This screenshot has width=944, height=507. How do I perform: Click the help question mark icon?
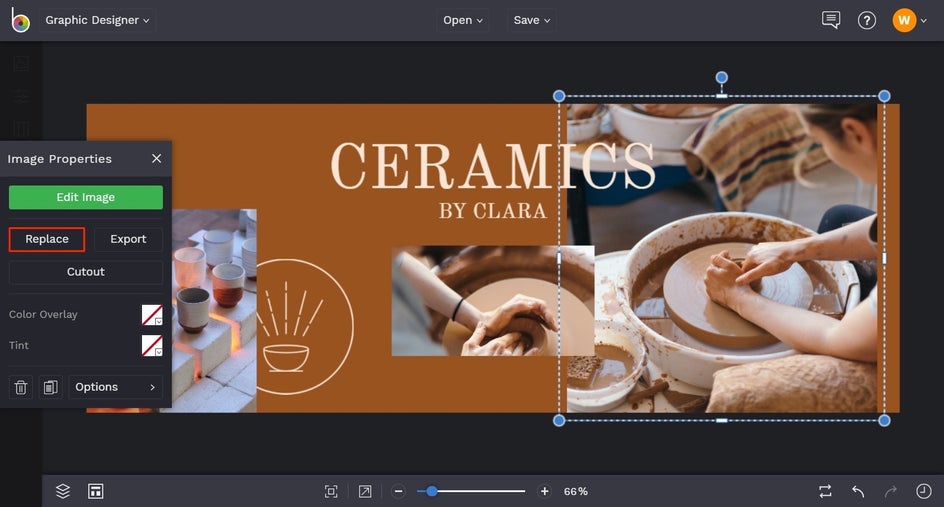click(866, 20)
